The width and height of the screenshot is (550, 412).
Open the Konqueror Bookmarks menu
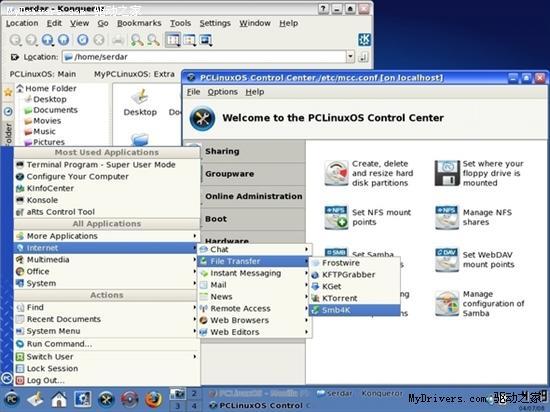click(x=139, y=23)
